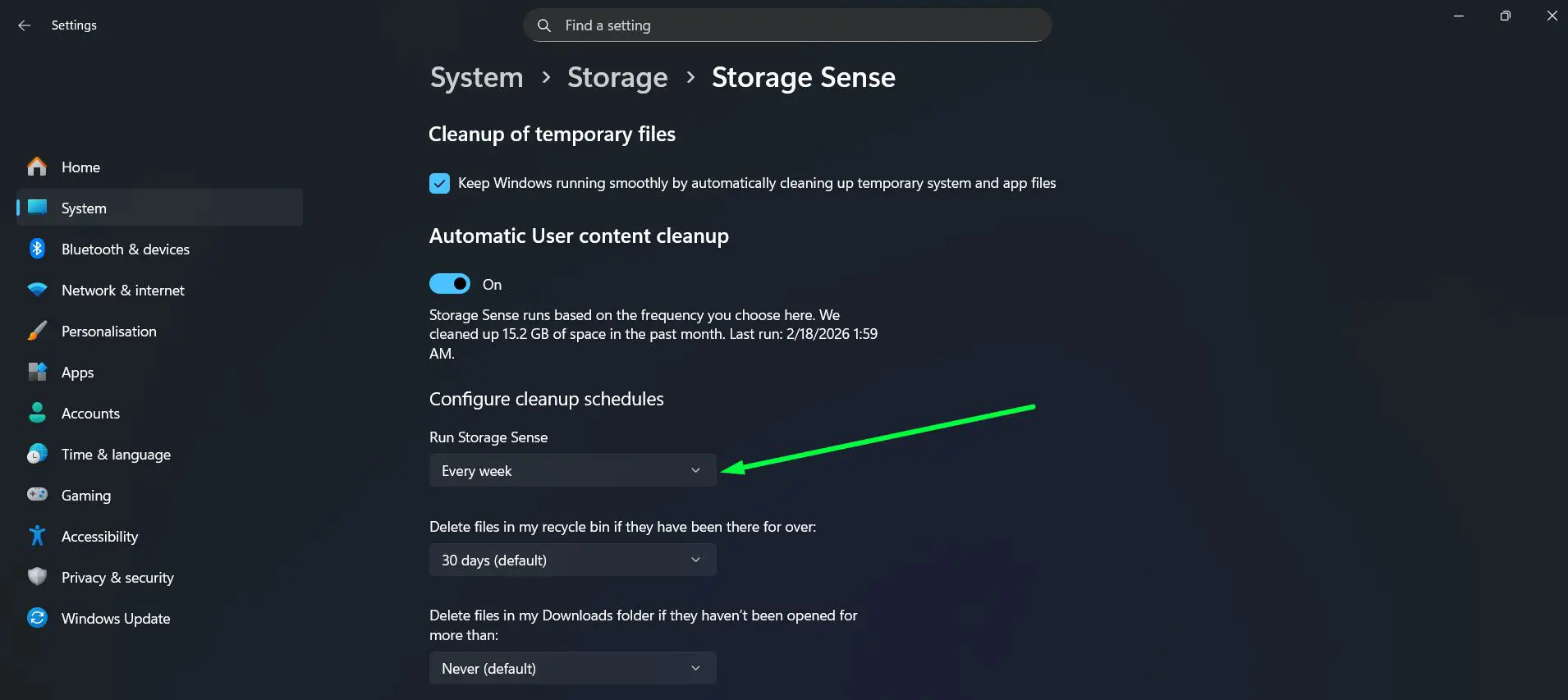Go to the System breadcrumb
The width and height of the screenshot is (1568, 700).
point(476,77)
